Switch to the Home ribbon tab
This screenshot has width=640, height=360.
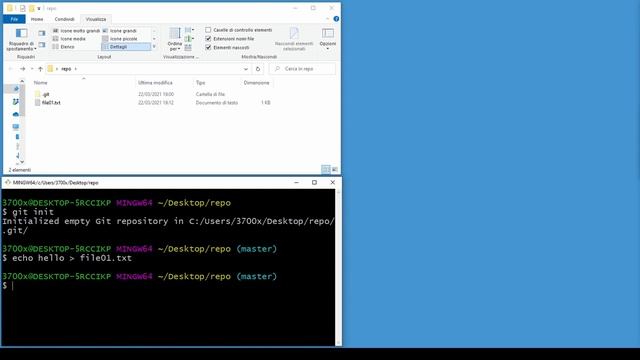click(x=37, y=19)
